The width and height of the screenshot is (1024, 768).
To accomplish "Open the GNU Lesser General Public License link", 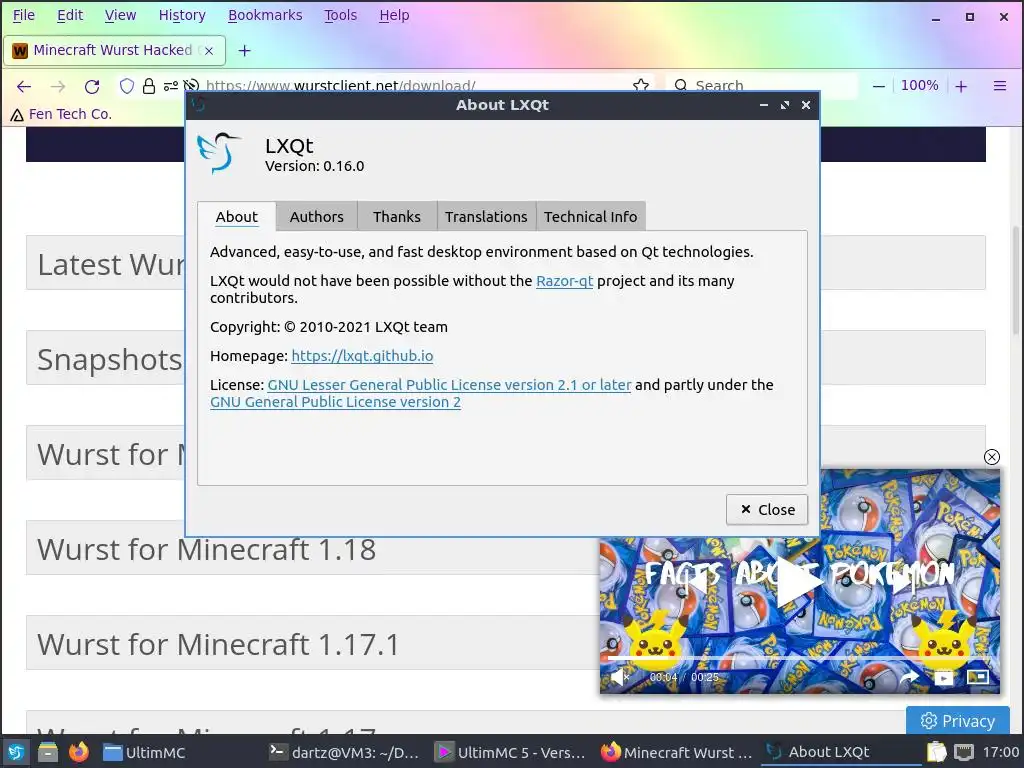I will (x=449, y=385).
